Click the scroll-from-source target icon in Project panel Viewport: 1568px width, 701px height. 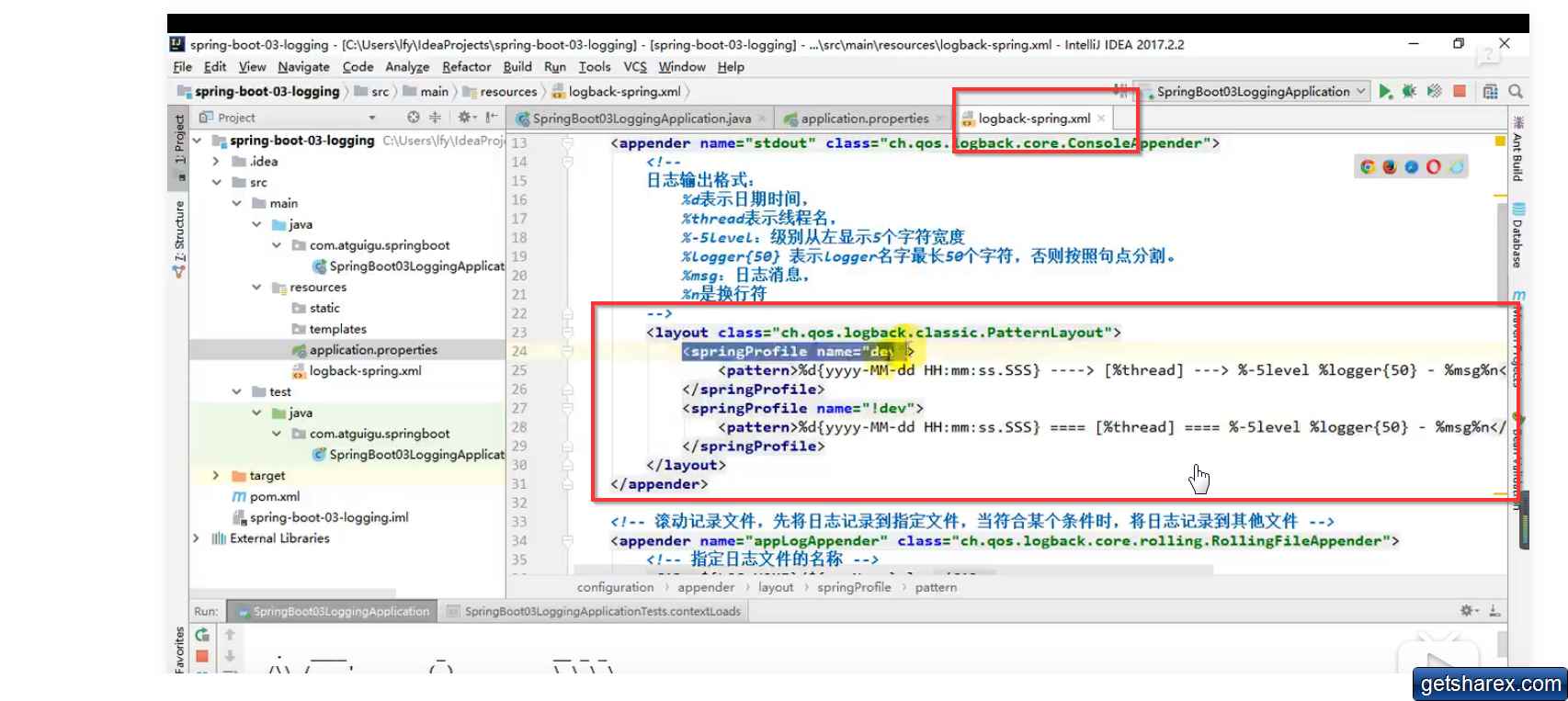point(414,117)
